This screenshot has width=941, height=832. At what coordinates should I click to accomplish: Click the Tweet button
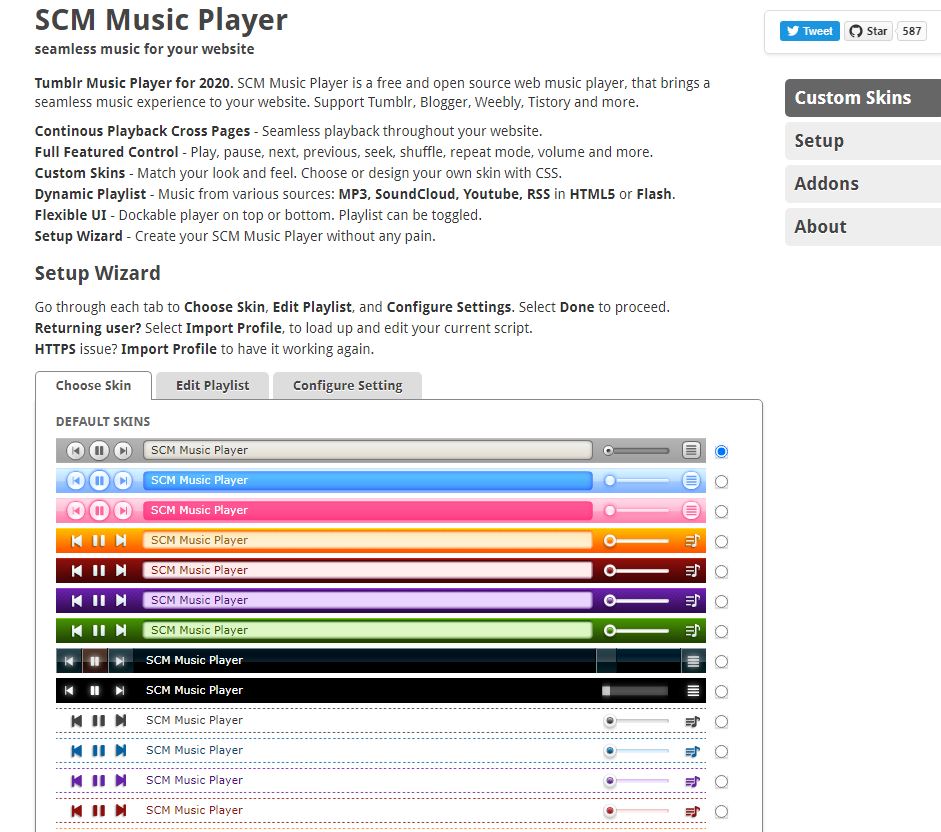coord(810,31)
